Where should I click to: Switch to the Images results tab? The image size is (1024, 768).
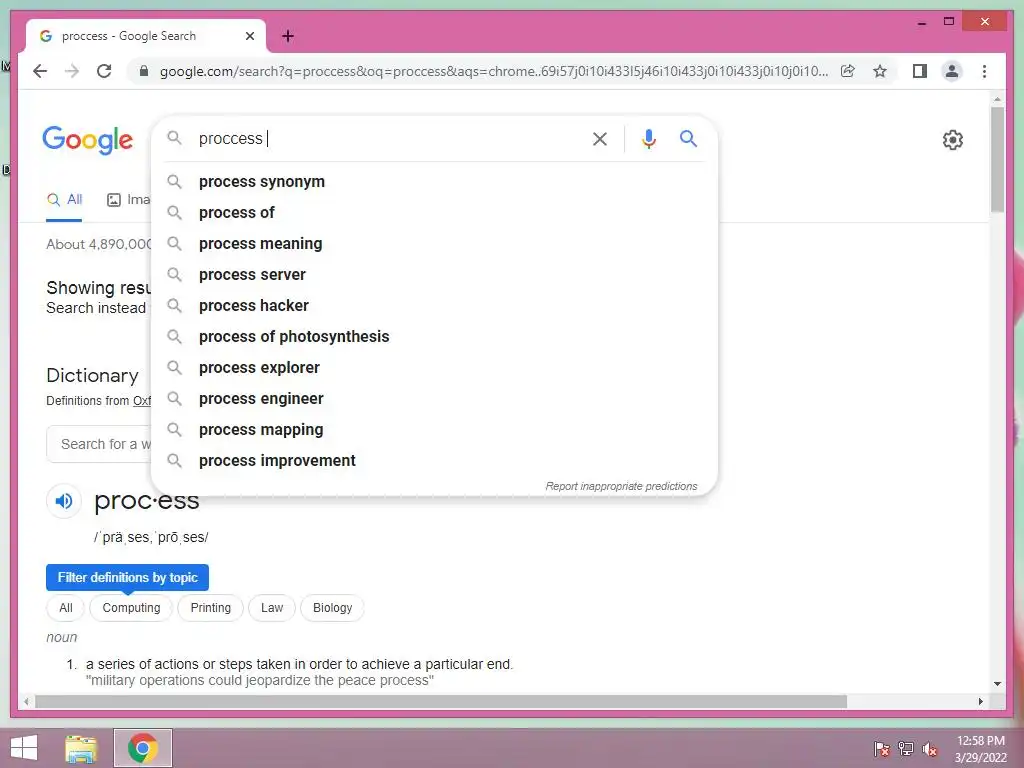pyautogui.click(x=129, y=200)
